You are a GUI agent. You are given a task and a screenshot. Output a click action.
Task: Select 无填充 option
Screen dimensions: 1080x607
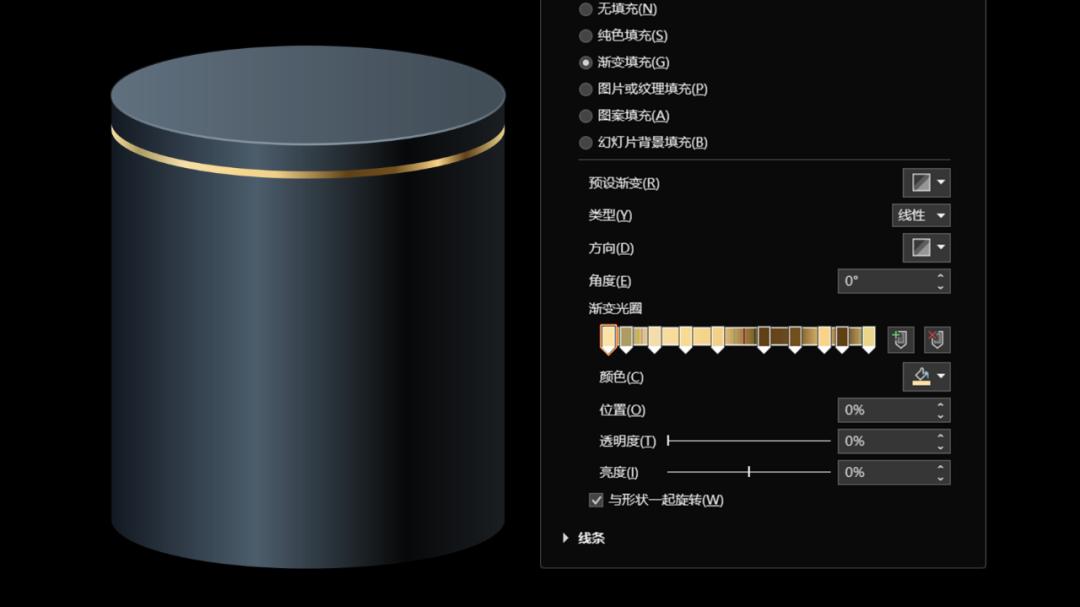click(585, 9)
